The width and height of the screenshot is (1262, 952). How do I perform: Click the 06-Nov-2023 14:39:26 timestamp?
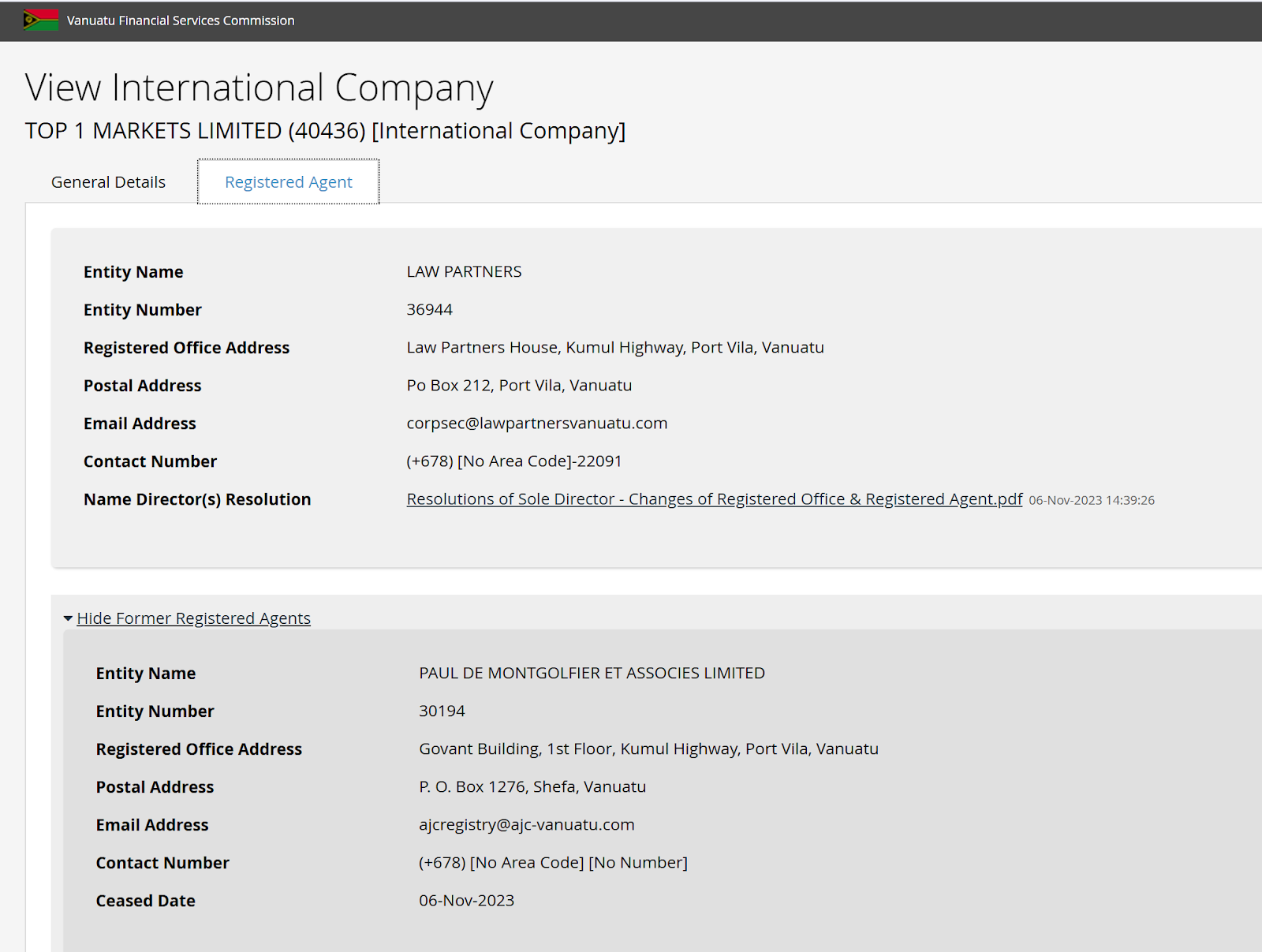coord(1092,500)
